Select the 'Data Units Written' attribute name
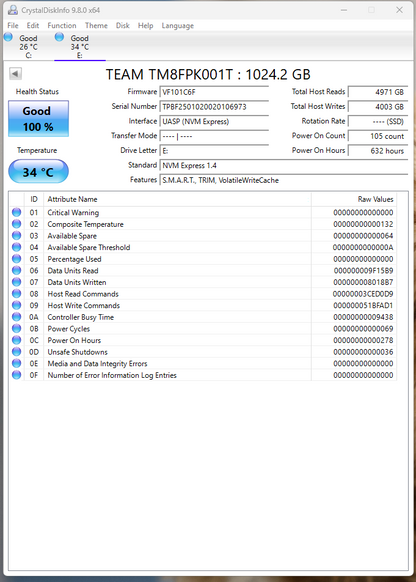Viewport: 416px width, 582px height. [x=77, y=282]
